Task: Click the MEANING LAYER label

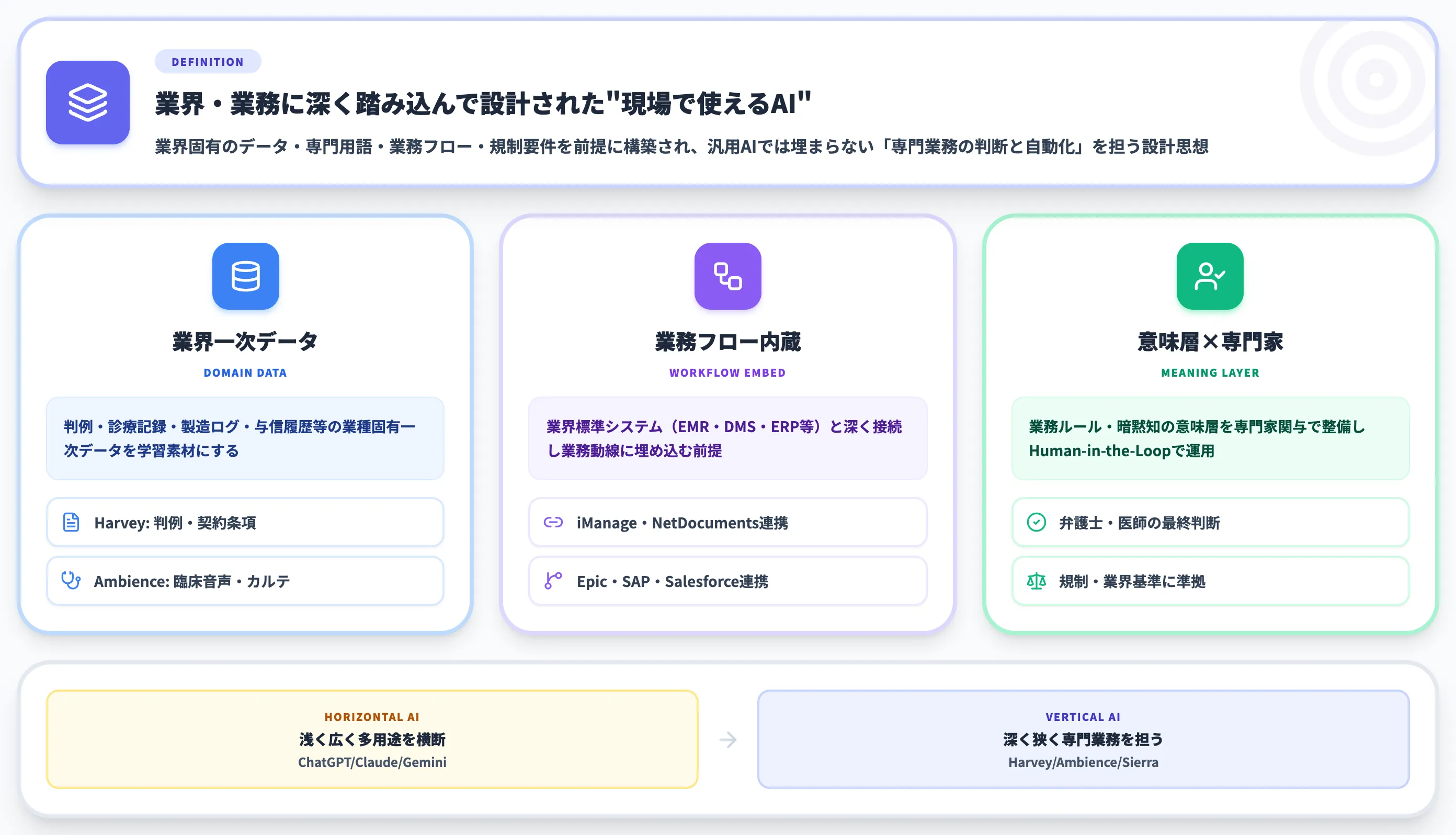Action: click(1210, 373)
